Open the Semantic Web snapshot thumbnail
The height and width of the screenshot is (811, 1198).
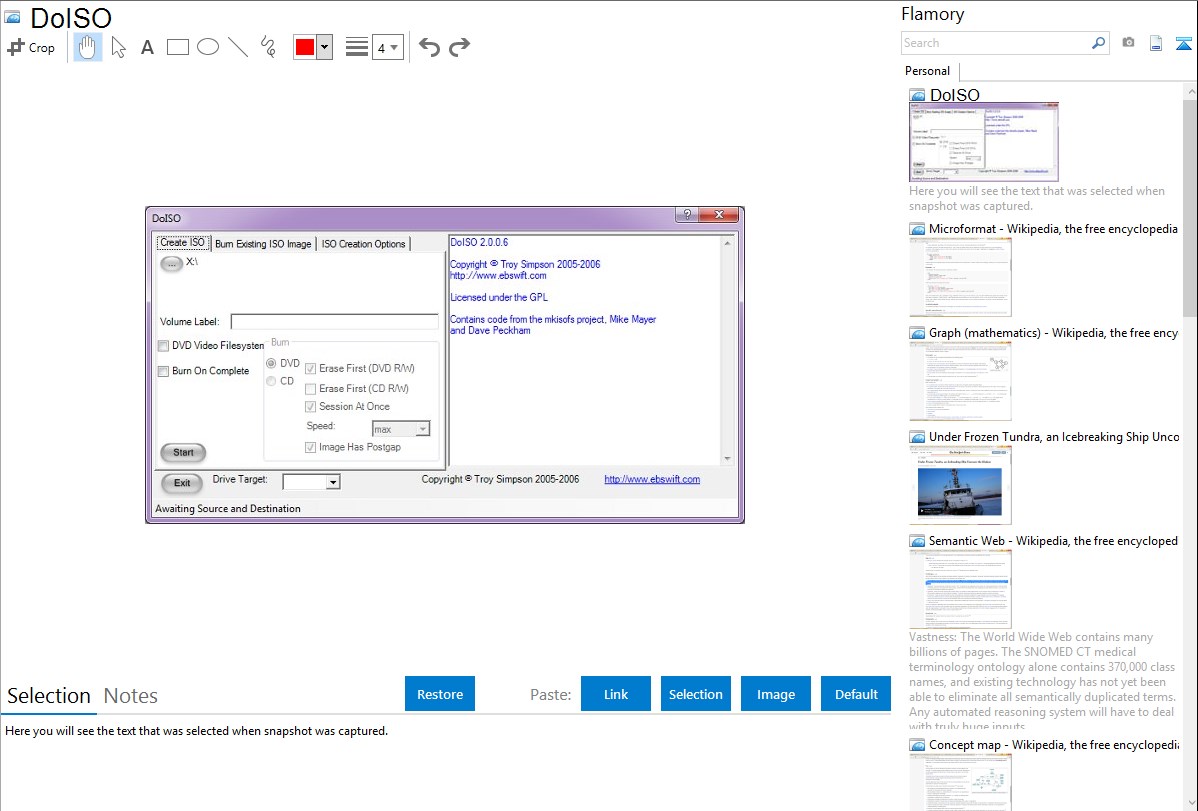point(960,589)
